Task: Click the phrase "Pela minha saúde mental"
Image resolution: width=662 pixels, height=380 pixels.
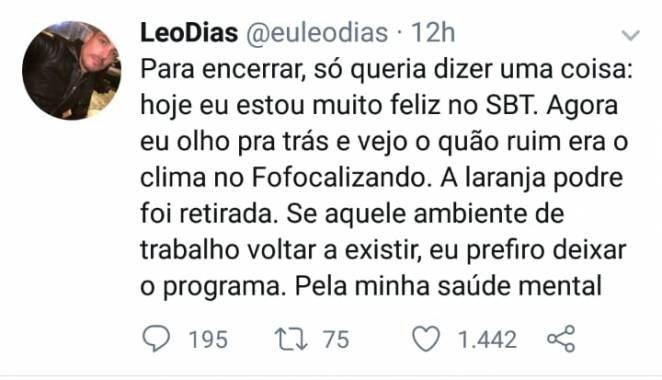Action: 448,286
